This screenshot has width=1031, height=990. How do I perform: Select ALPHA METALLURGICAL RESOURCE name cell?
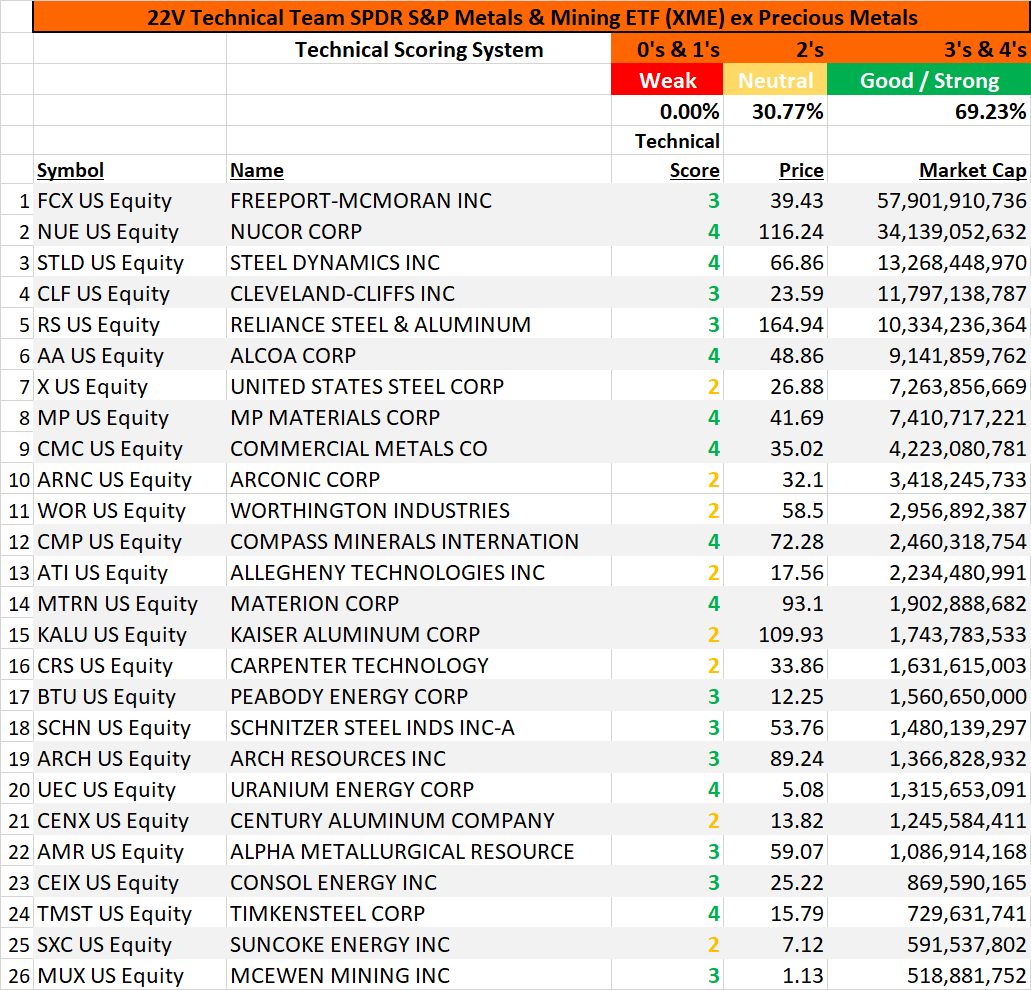click(x=419, y=851)
